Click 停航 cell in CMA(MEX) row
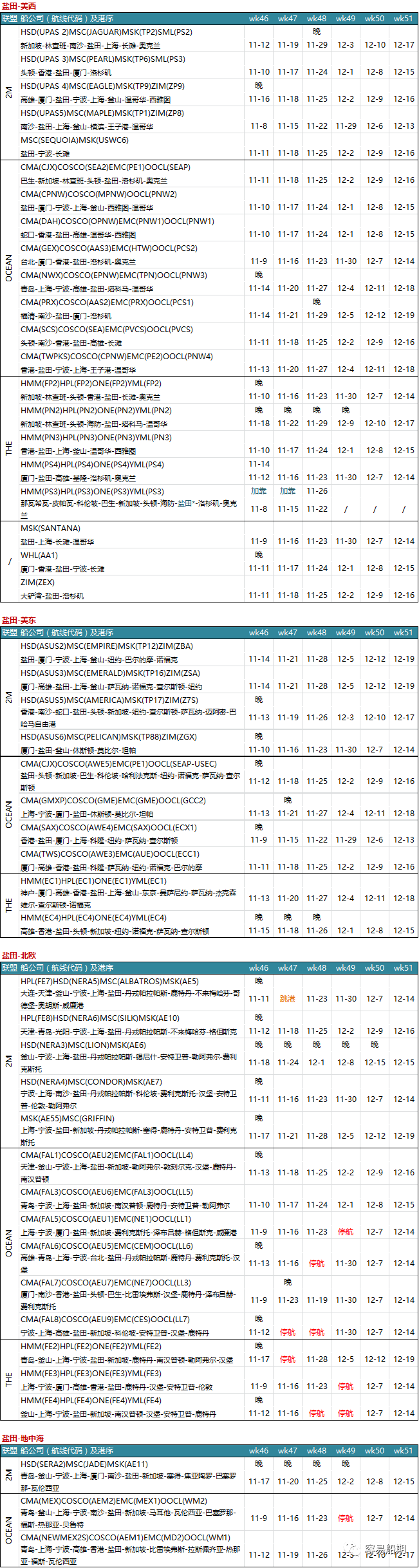The width and height of the screenshot is (419, 1568). click(346, 1518)
